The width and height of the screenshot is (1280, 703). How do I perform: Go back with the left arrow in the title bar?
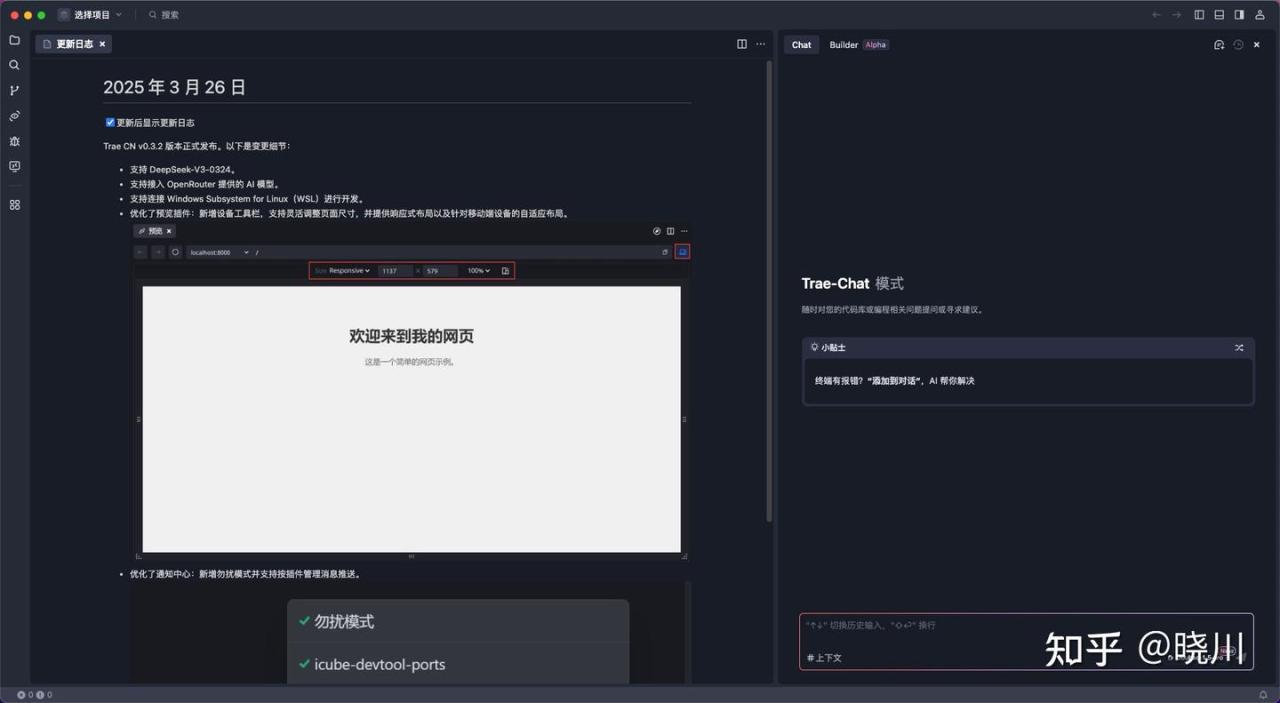(1157, 15)
